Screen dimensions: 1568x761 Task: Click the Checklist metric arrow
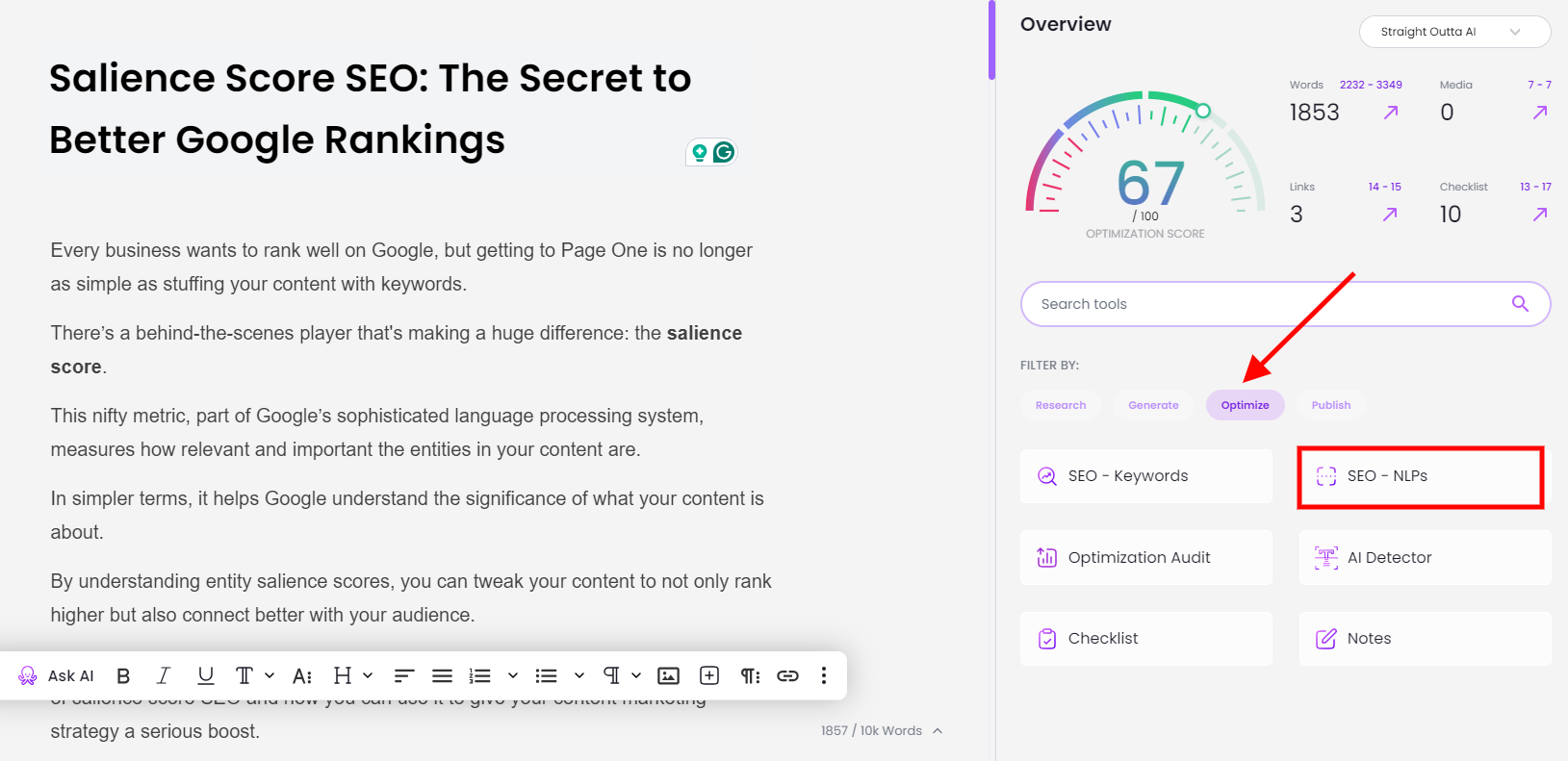coord(1540,215)
